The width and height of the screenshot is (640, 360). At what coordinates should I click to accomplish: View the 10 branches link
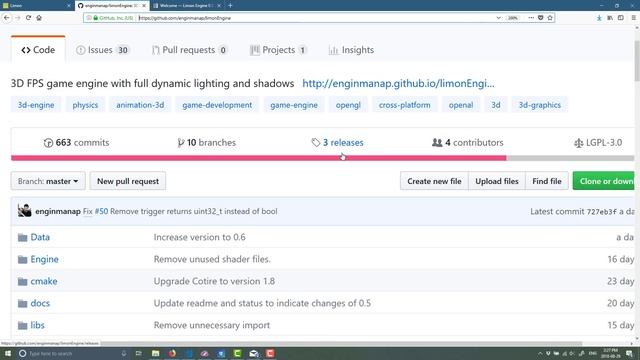(x=207, y=143)
